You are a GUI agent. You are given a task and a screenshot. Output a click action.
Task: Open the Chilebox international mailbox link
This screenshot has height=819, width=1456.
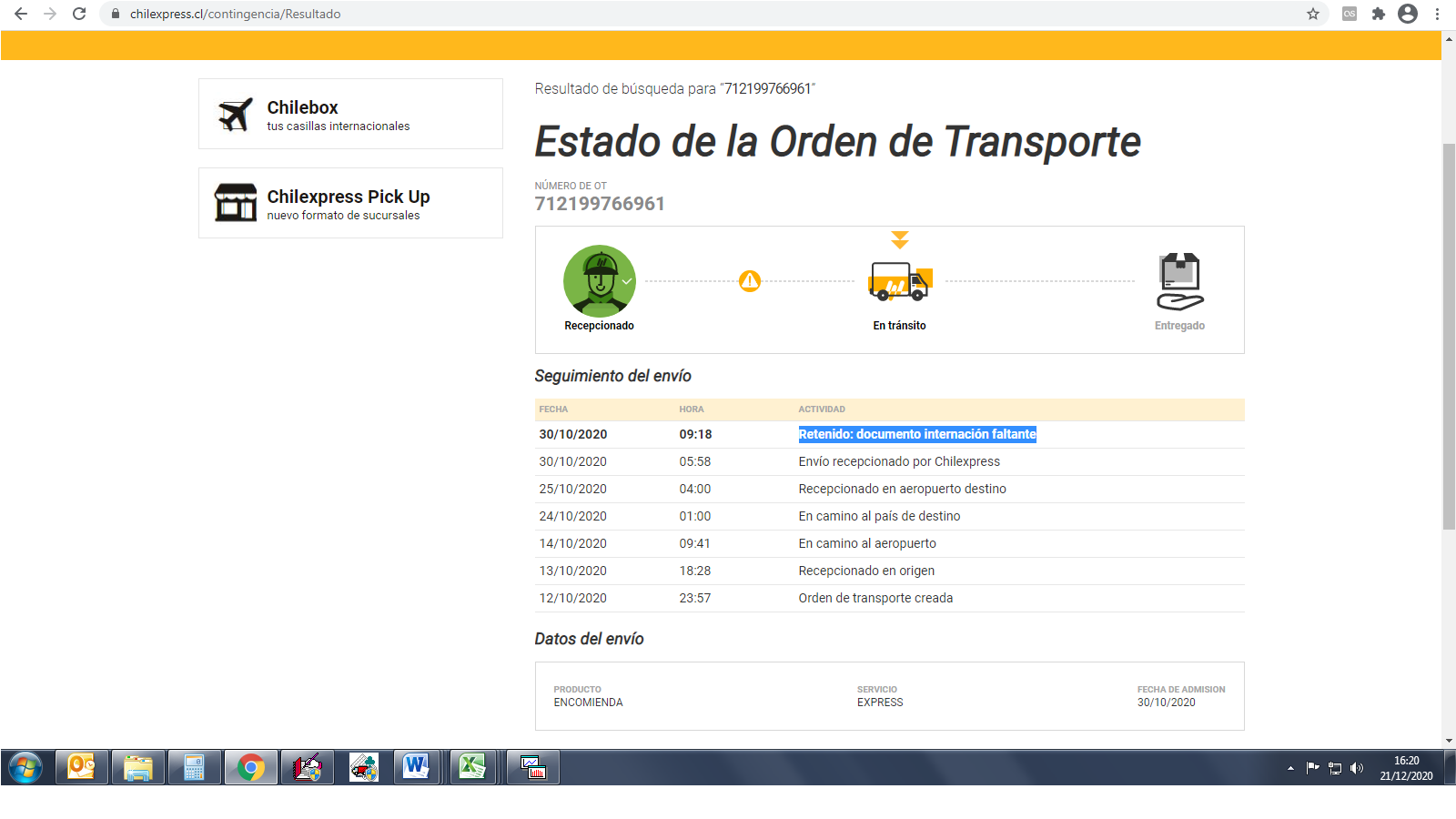350,114
